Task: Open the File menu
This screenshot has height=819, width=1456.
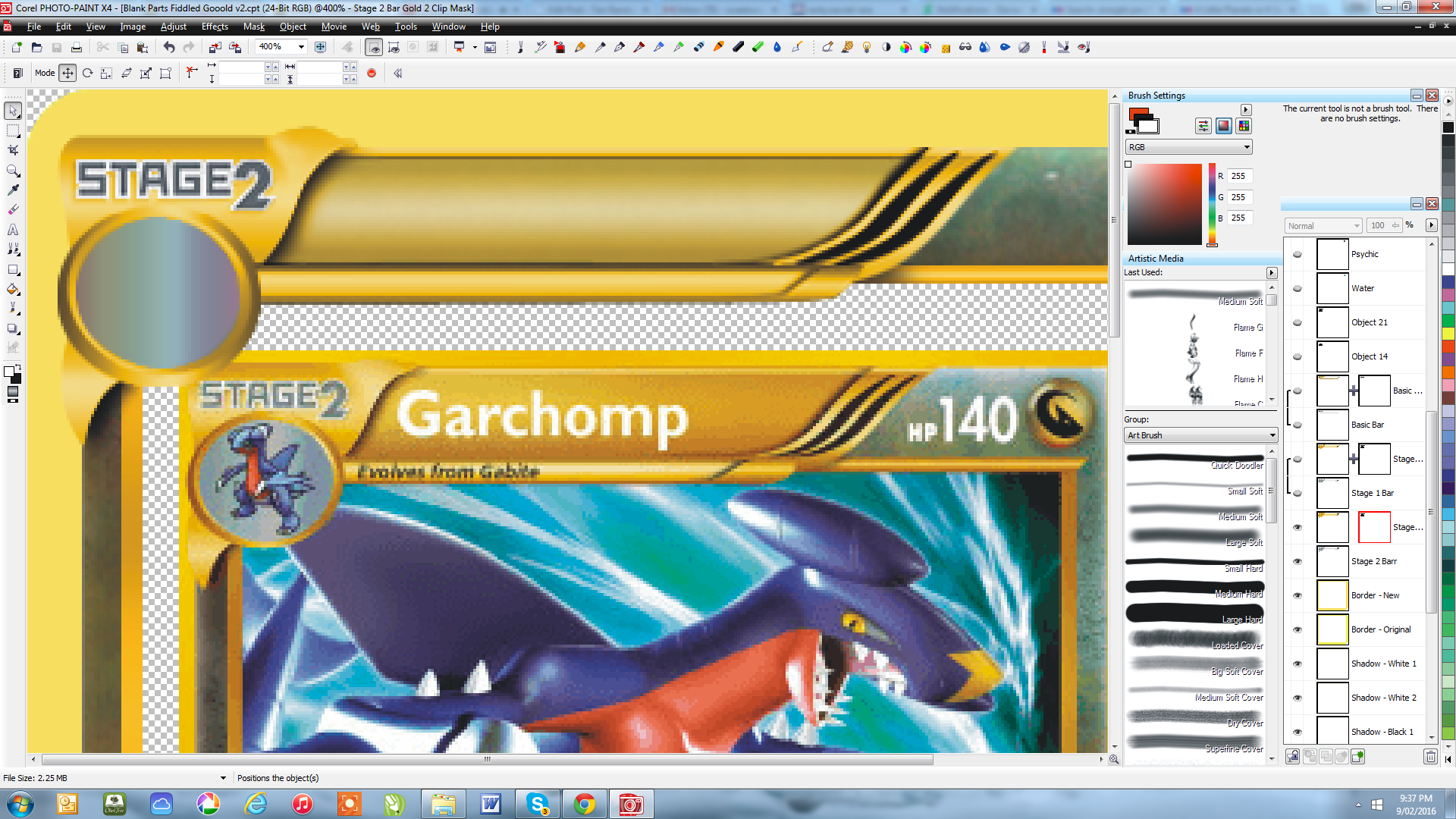Action: click(x=34, y=27)
